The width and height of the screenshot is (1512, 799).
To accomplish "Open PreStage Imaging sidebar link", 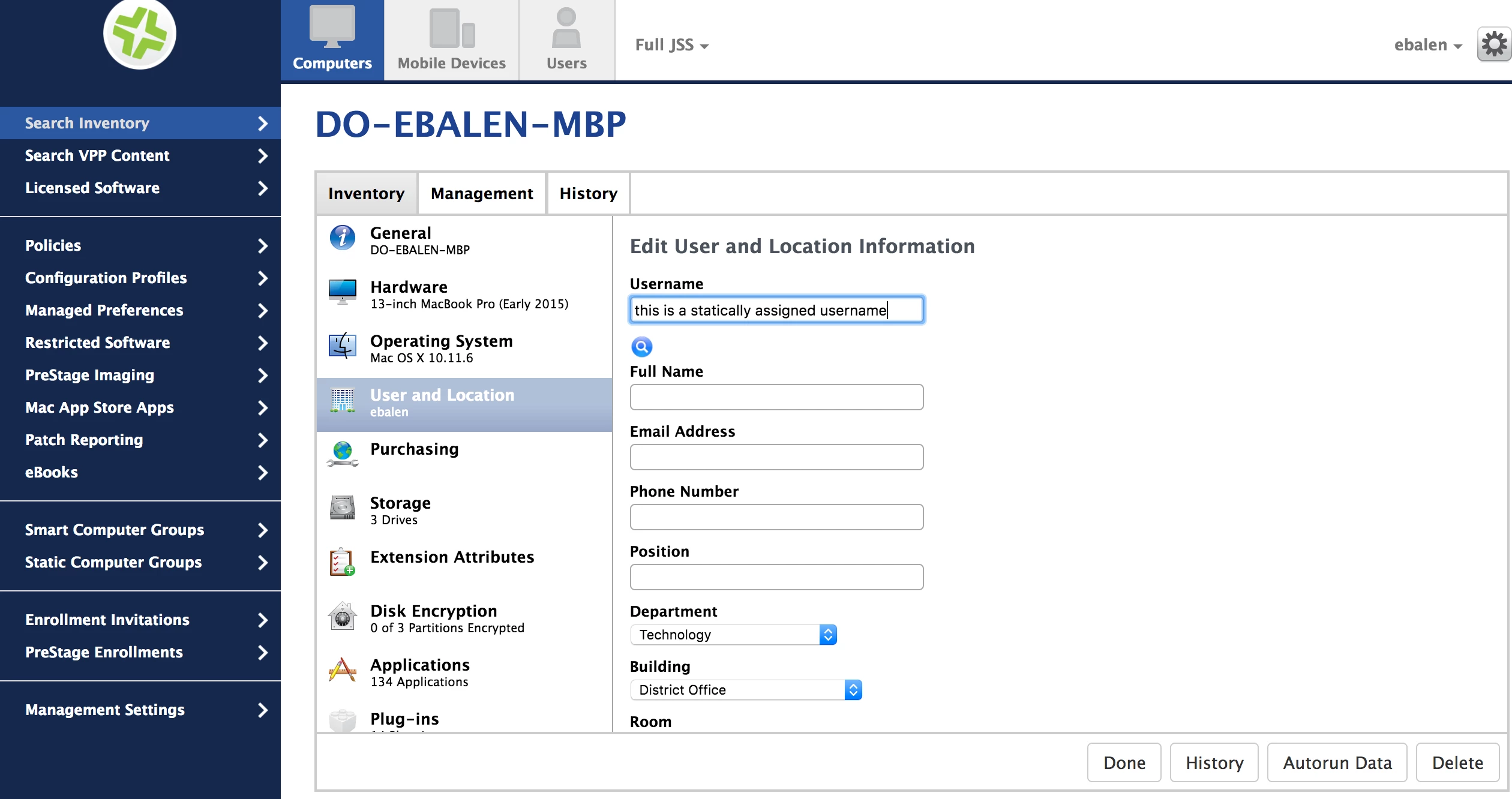I will 140,375.
